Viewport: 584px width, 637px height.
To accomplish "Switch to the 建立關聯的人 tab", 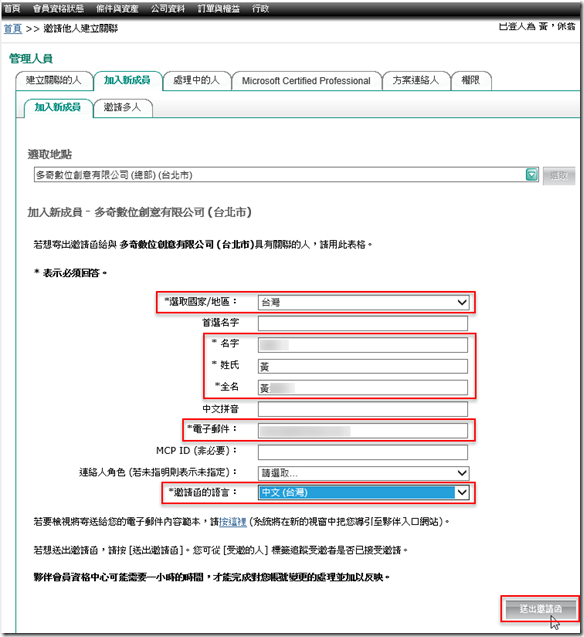I will tap(54, 80).
